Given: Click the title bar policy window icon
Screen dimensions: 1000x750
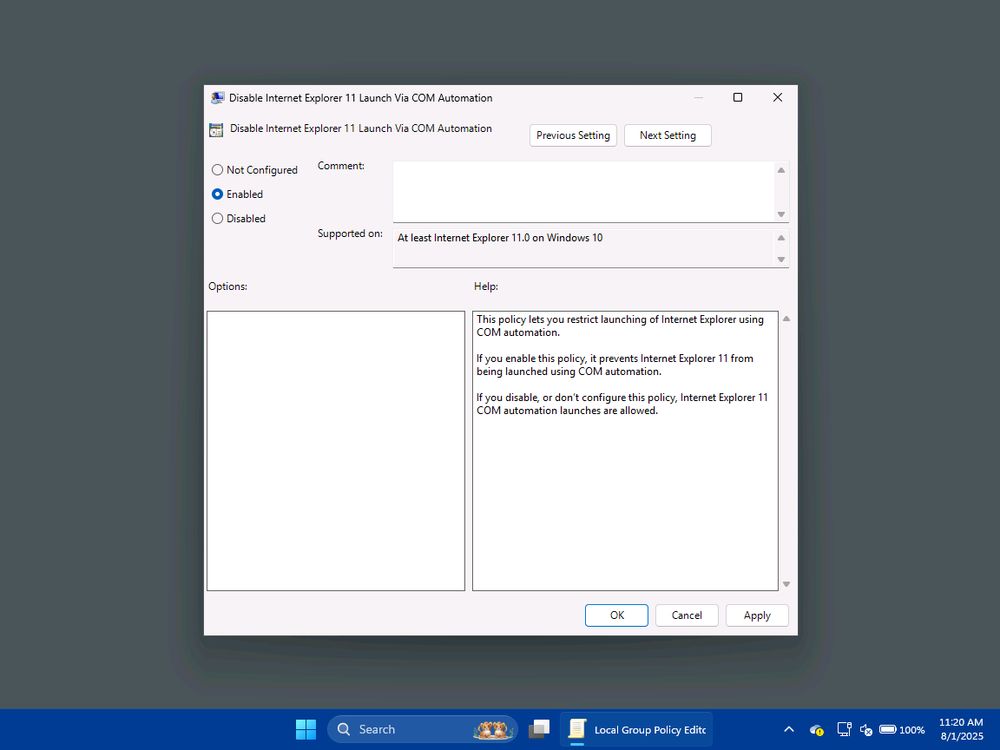Looking at the screenshot, I should coord(217,98).
